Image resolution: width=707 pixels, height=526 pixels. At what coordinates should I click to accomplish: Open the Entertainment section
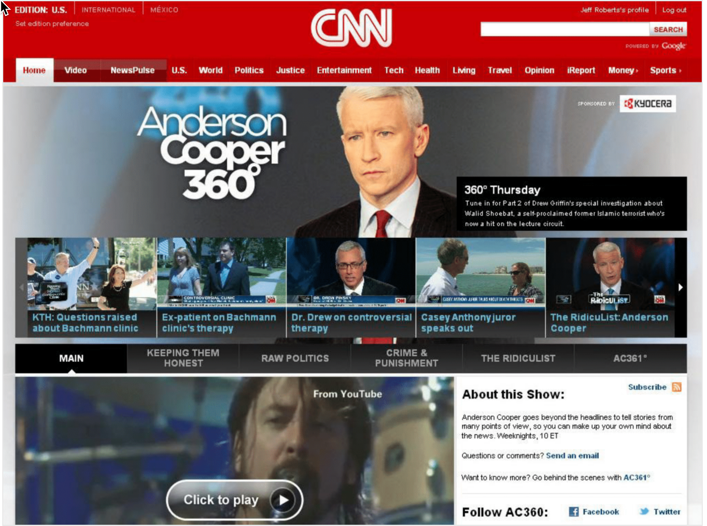tap(344, 70)
